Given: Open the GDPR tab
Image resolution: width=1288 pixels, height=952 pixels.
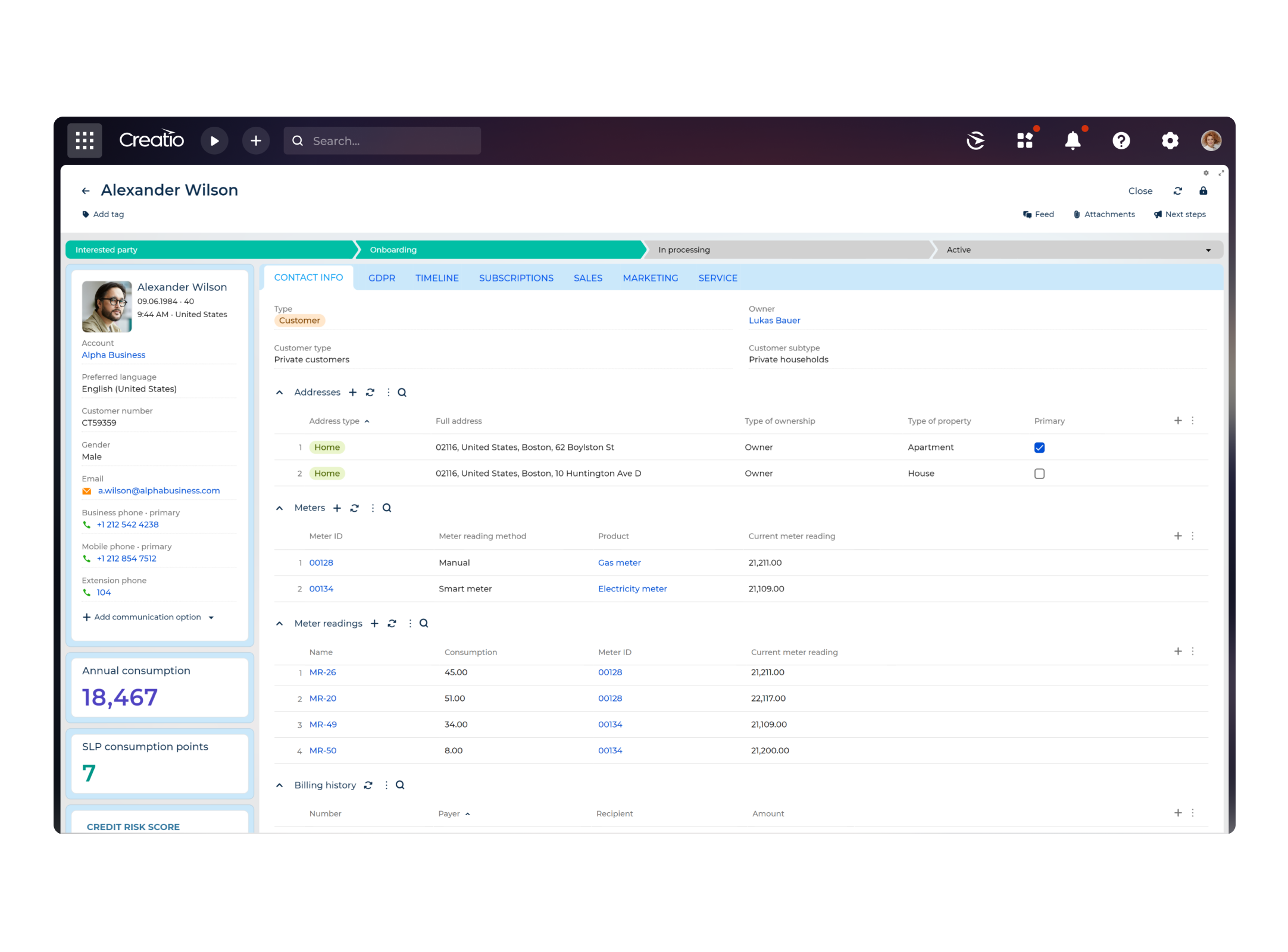Looking at the screenshot, I should click(x=382, y=278).
